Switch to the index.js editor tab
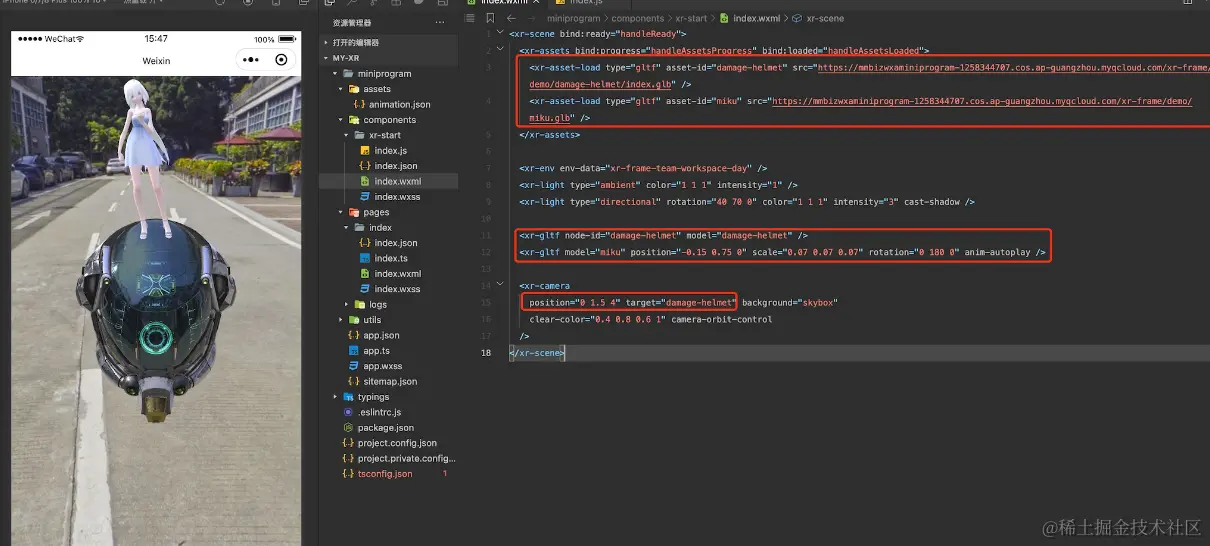The image size is (1210, 546). [585, 3]
